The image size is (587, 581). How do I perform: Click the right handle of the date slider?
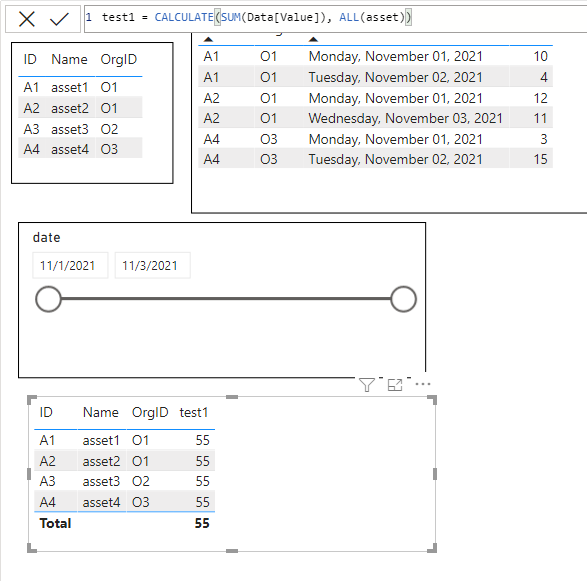click(403, 299)
